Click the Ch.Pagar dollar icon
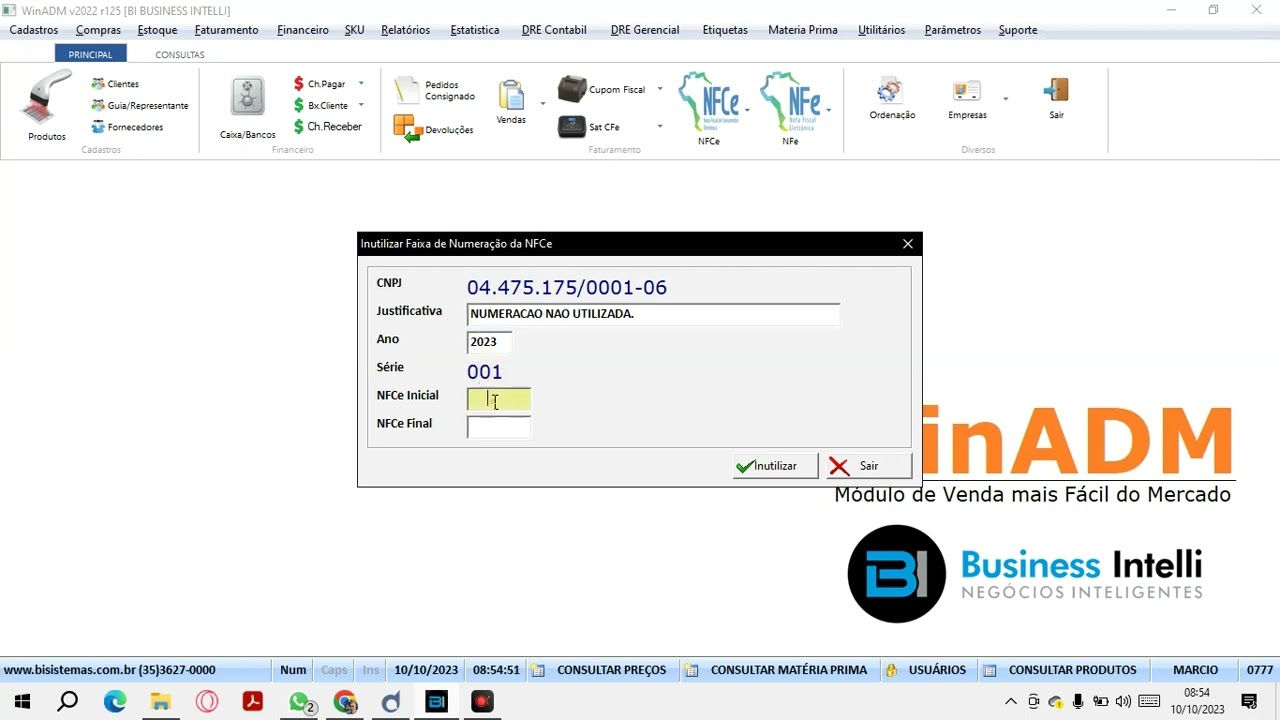 pyautogui.click(x=299, y=84)
